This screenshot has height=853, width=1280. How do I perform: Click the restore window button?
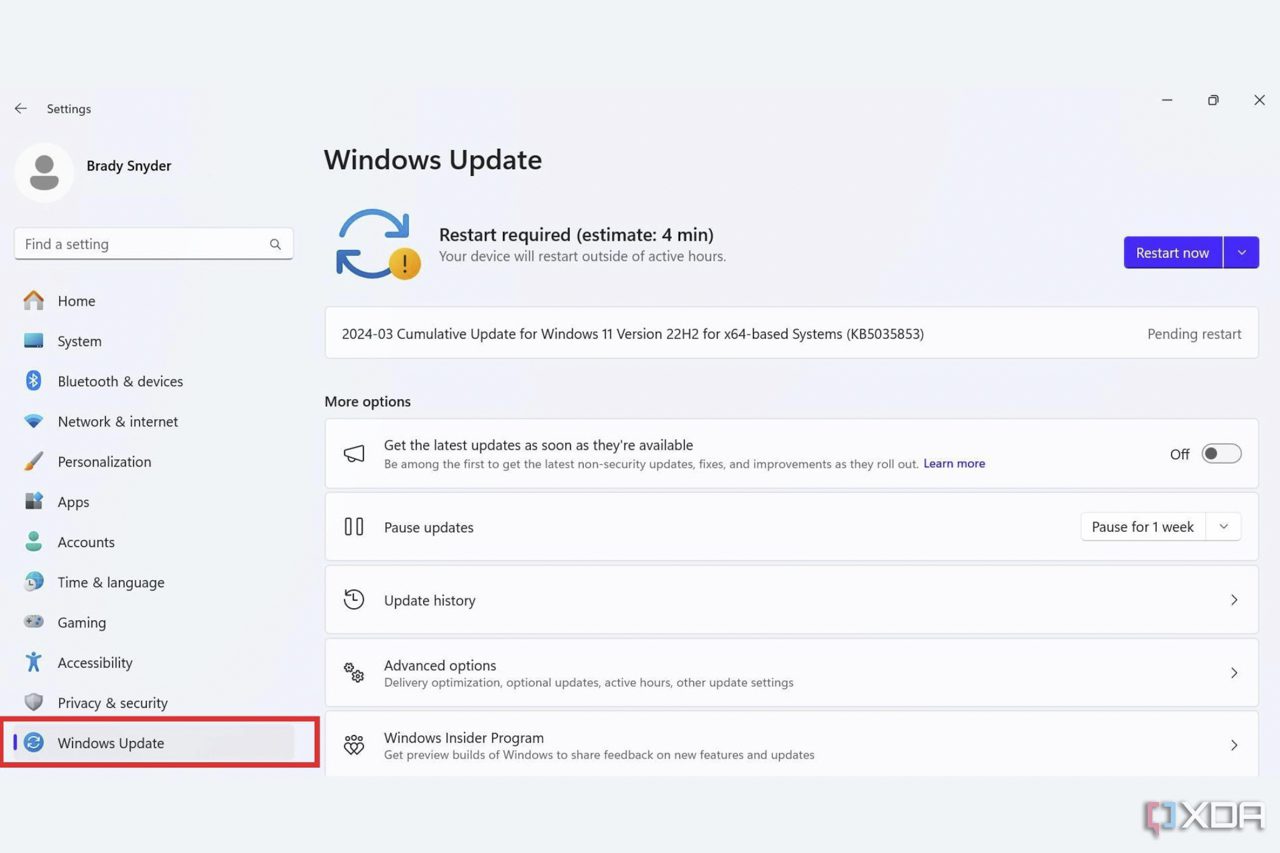coord(1213,100)
